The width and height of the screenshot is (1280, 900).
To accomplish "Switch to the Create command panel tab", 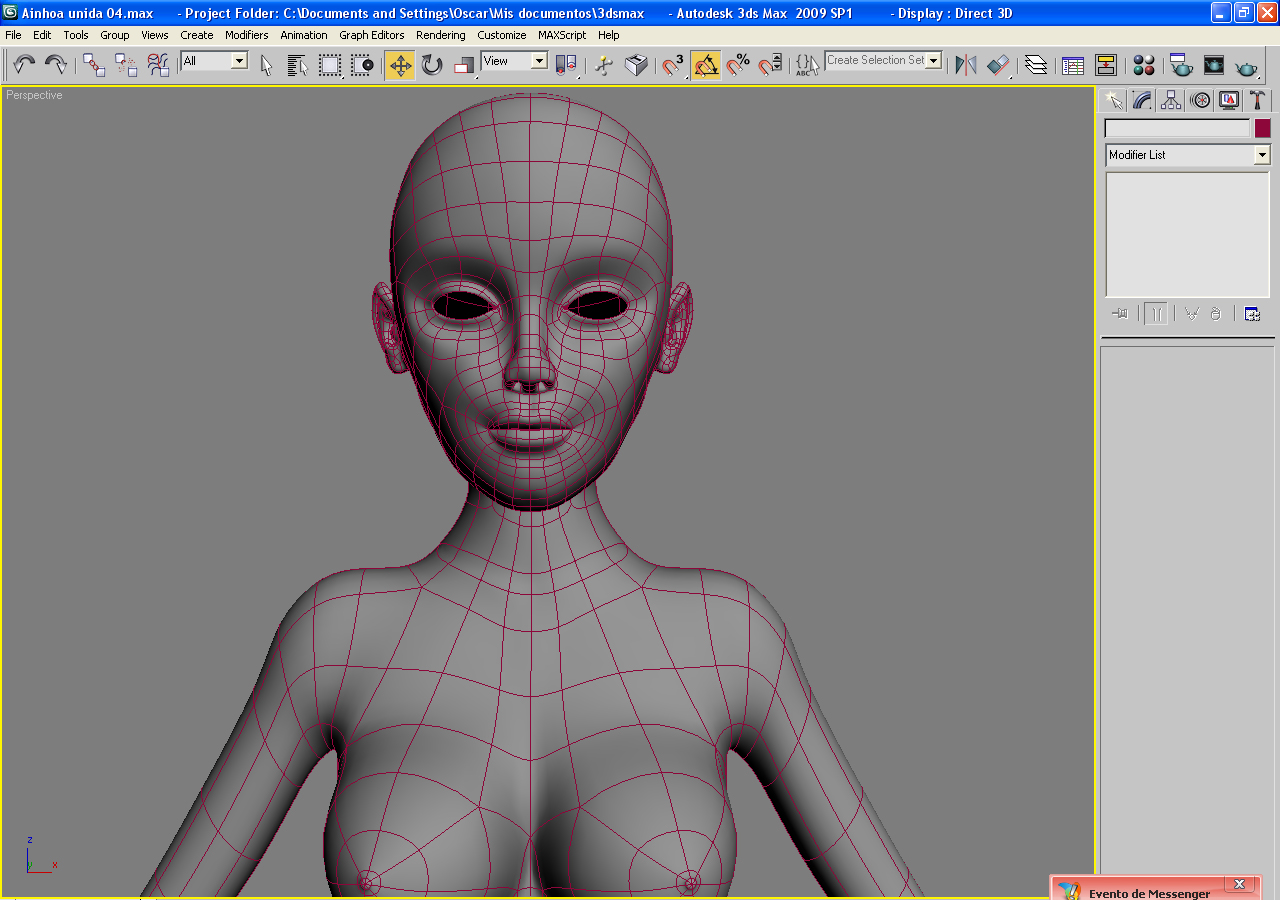I will click(x=1113, y=100).
